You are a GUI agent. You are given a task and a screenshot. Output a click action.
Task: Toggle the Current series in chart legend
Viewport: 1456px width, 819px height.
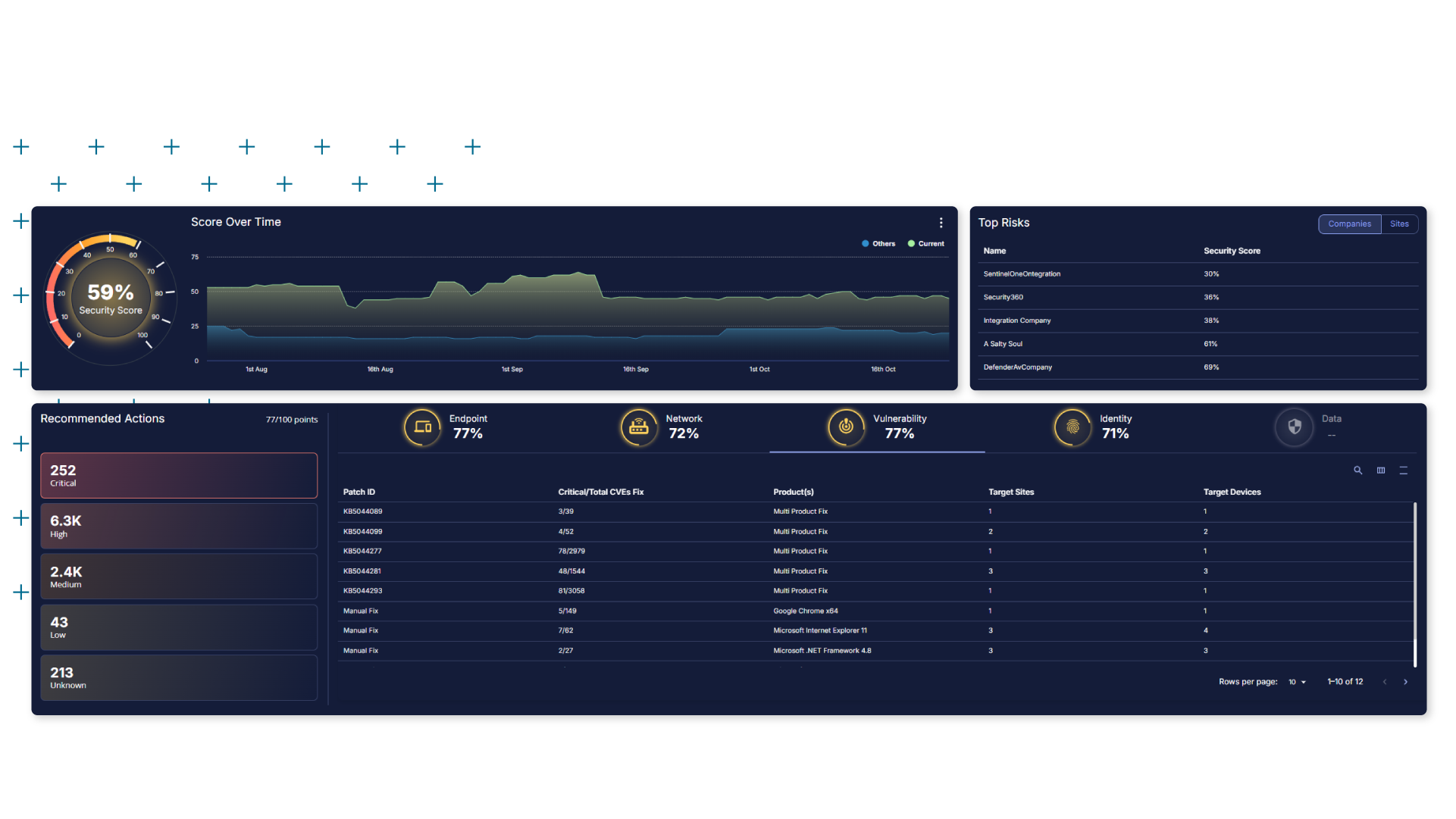pos(926,244)
